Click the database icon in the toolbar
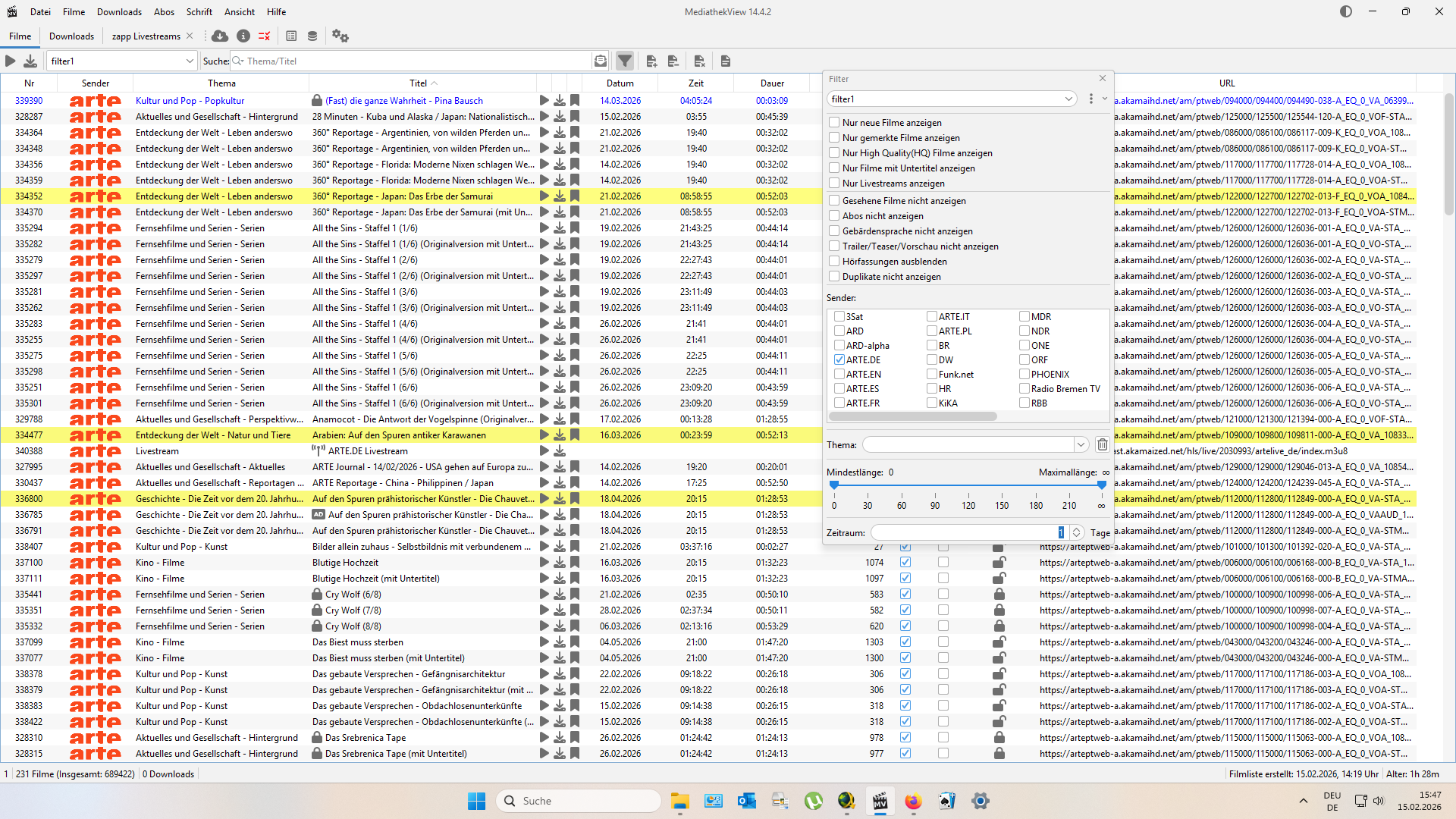 coord(312,36)
